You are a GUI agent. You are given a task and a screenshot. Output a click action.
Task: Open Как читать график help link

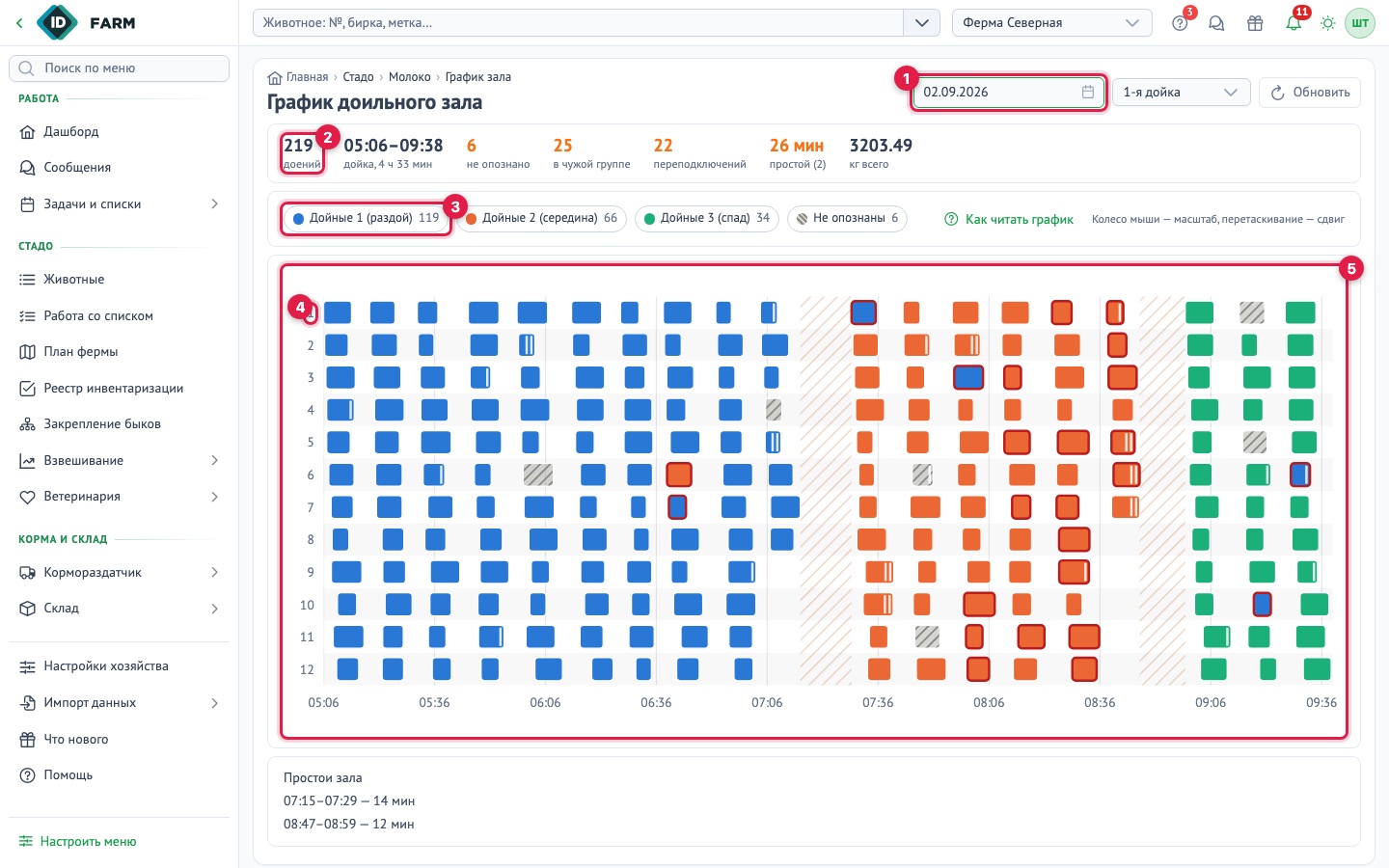click(1009, 219)
